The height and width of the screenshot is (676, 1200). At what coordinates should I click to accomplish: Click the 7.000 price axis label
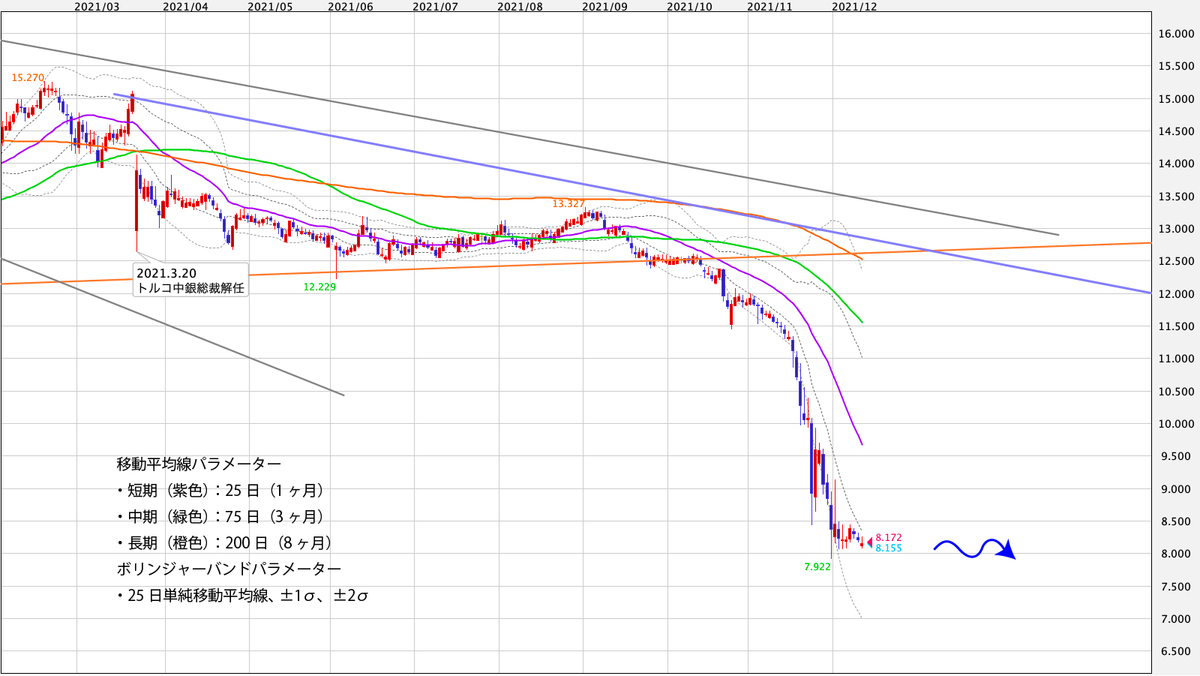click(1178, 620)
